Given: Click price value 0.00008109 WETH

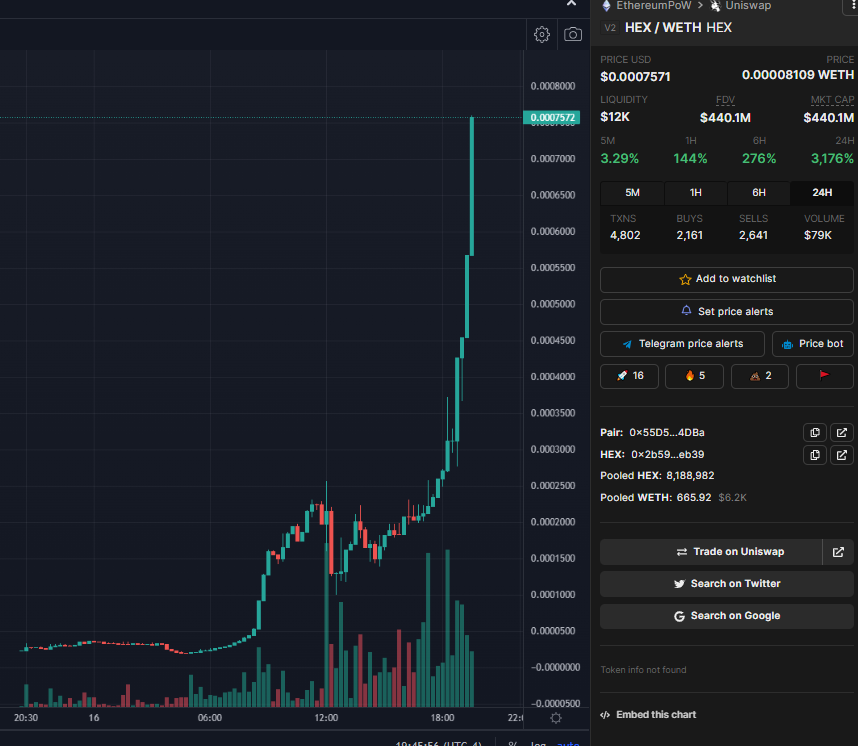Looking at the screenshot, I should coord(798,75).
